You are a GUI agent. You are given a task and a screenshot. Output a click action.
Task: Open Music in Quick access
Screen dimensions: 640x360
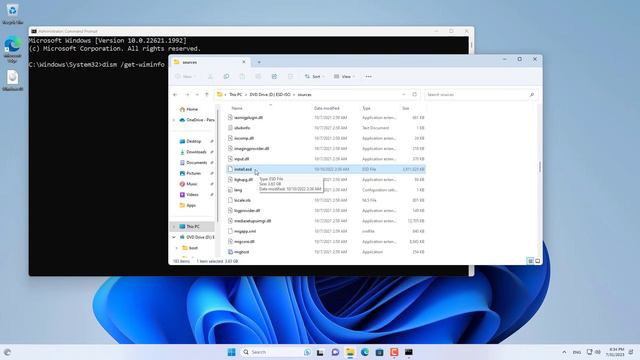(x=192, y=184)
